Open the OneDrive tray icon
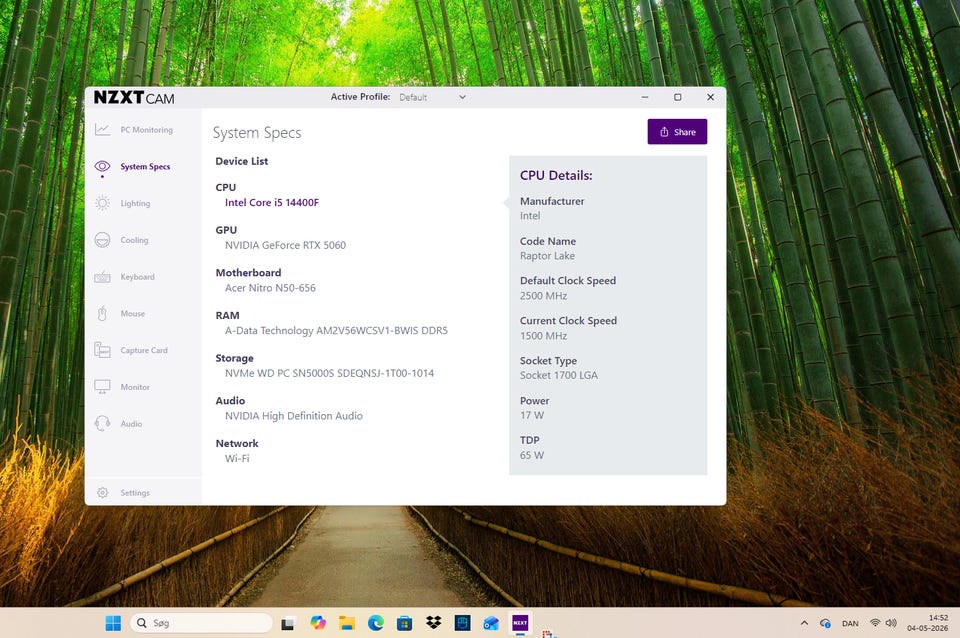960x638 pixels. [825, 623]
